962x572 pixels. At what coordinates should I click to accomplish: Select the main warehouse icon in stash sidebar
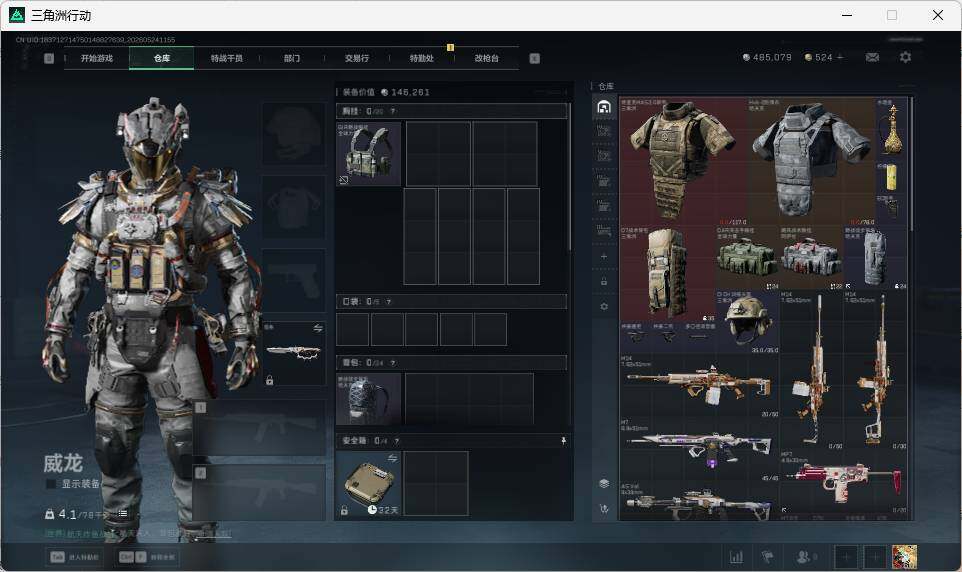604,107
